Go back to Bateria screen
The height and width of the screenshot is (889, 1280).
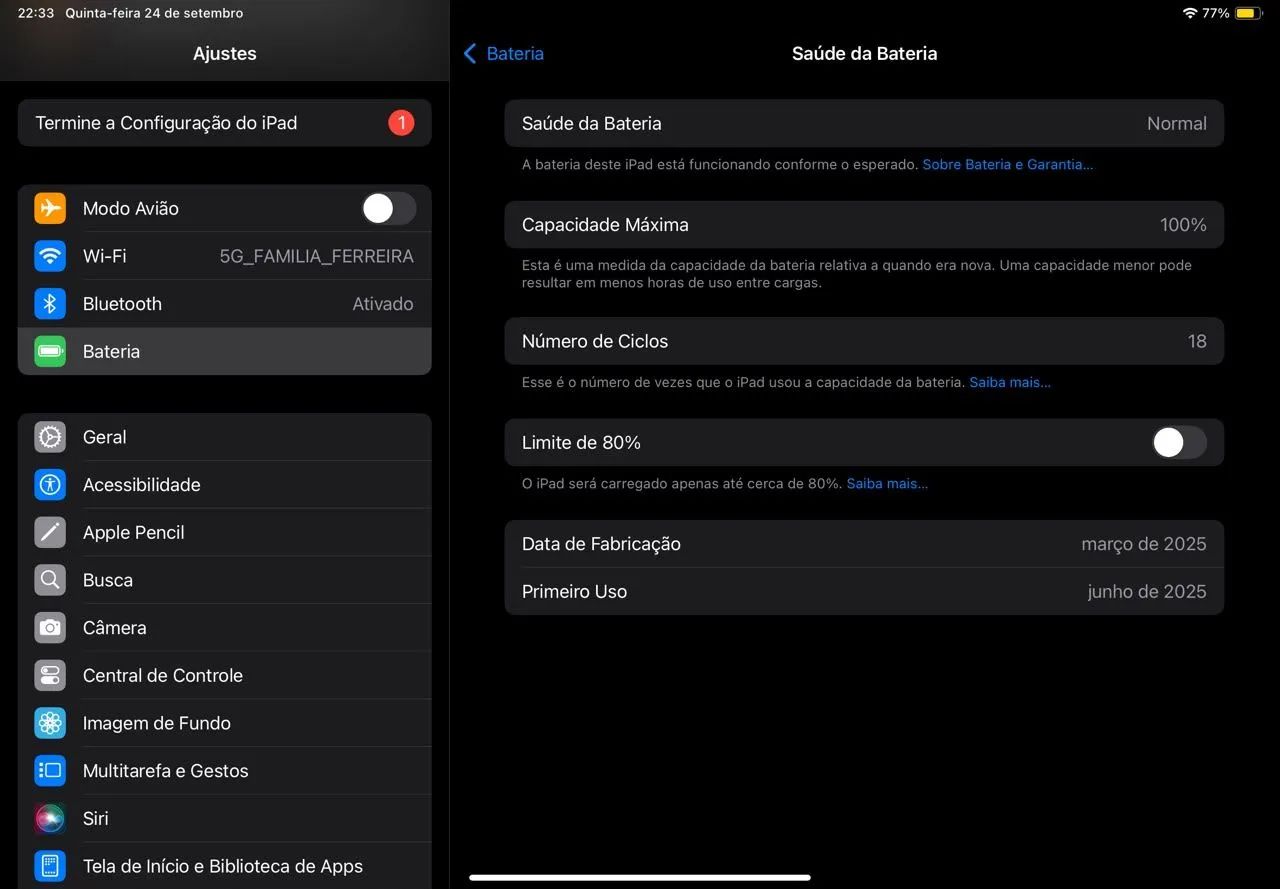point(504,54)
